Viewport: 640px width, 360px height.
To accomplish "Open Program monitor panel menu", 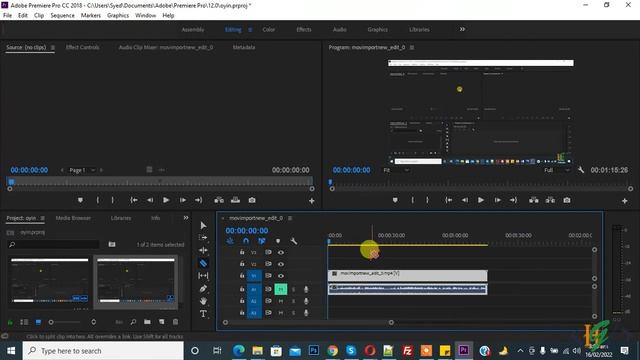I will point(412,47).
